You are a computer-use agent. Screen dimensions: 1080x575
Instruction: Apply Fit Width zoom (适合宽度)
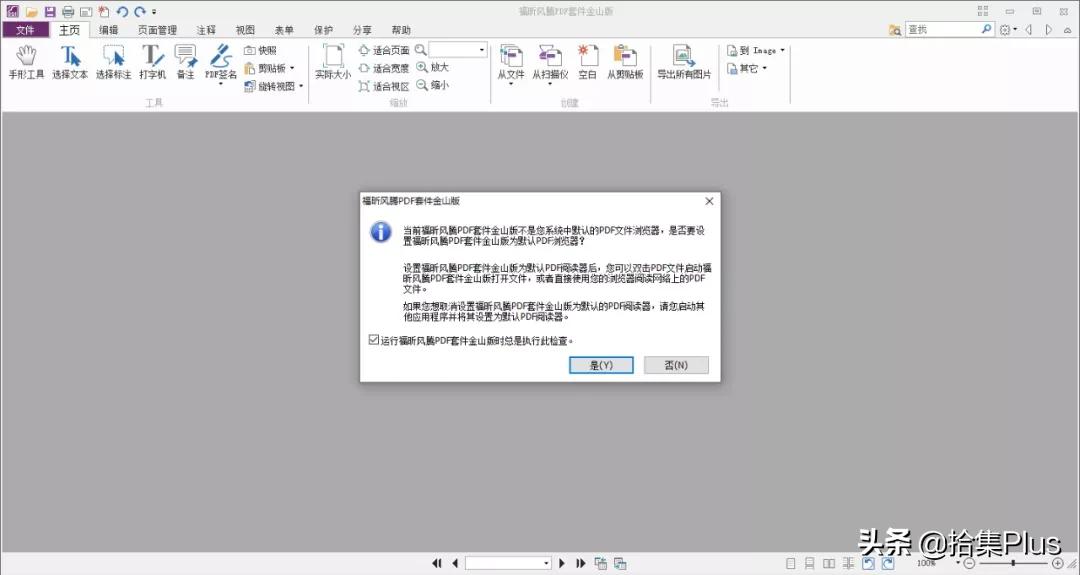tap(384, 68)
